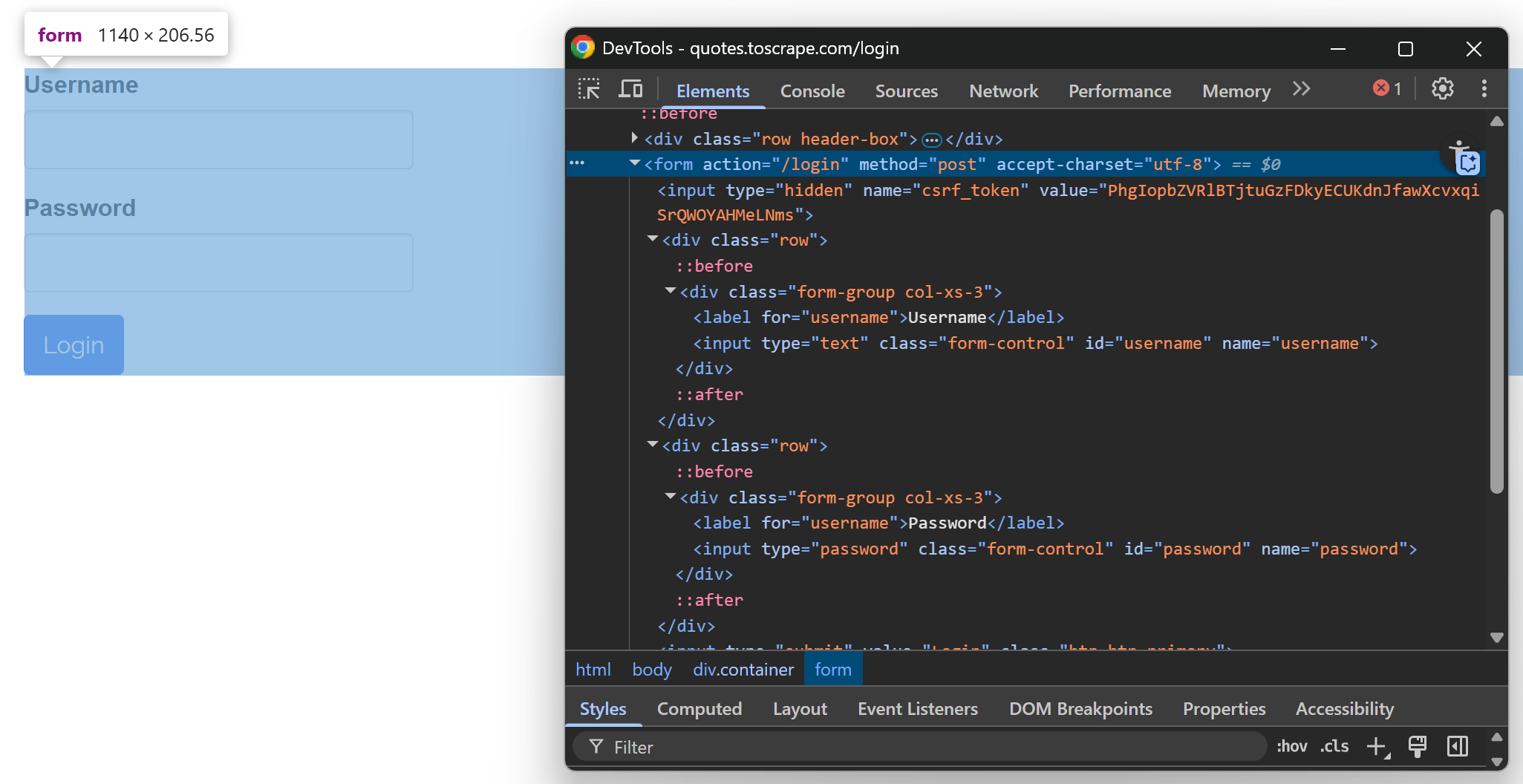The image size is (1523, 784).
Task: Click the error count badge
Action: (1387, 89)
